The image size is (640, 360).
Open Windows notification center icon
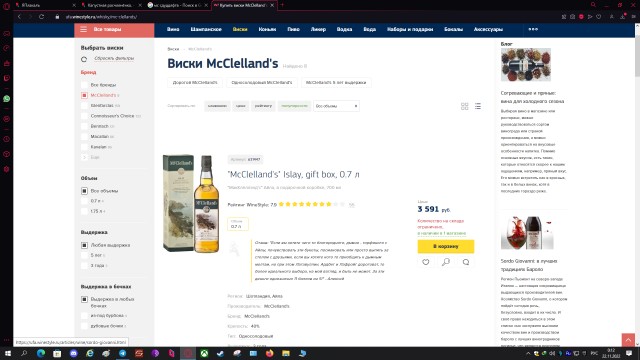[629, 353]
